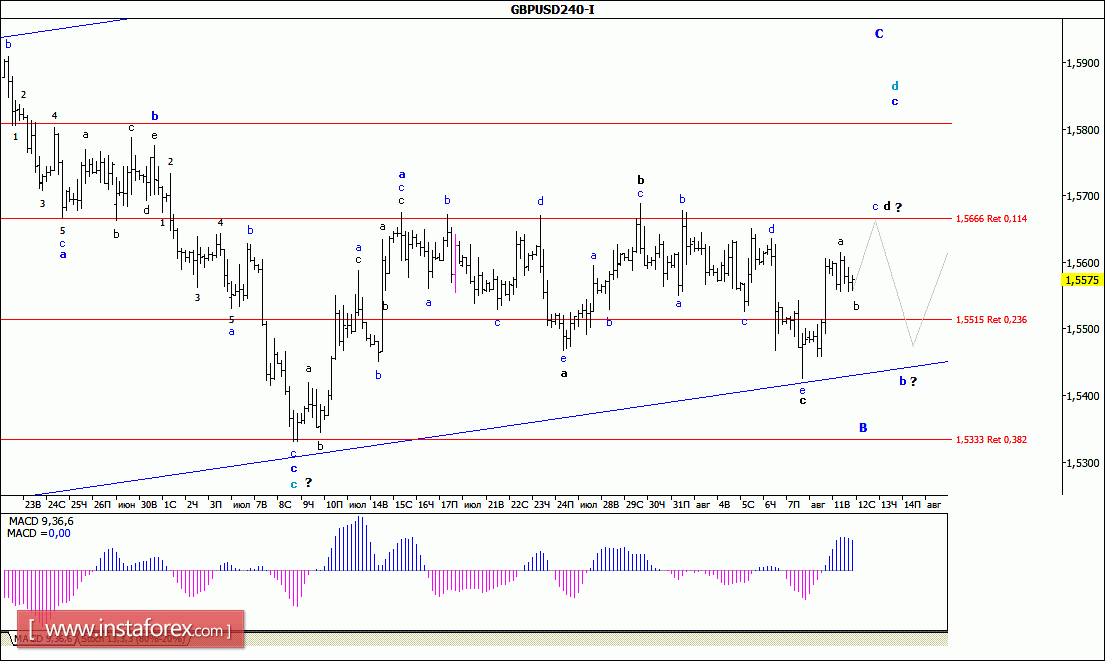Viewport: 1105px width, 661px height.
Task: Click the 1,5500 price axis label
Action: click(x=1082, y=328)
